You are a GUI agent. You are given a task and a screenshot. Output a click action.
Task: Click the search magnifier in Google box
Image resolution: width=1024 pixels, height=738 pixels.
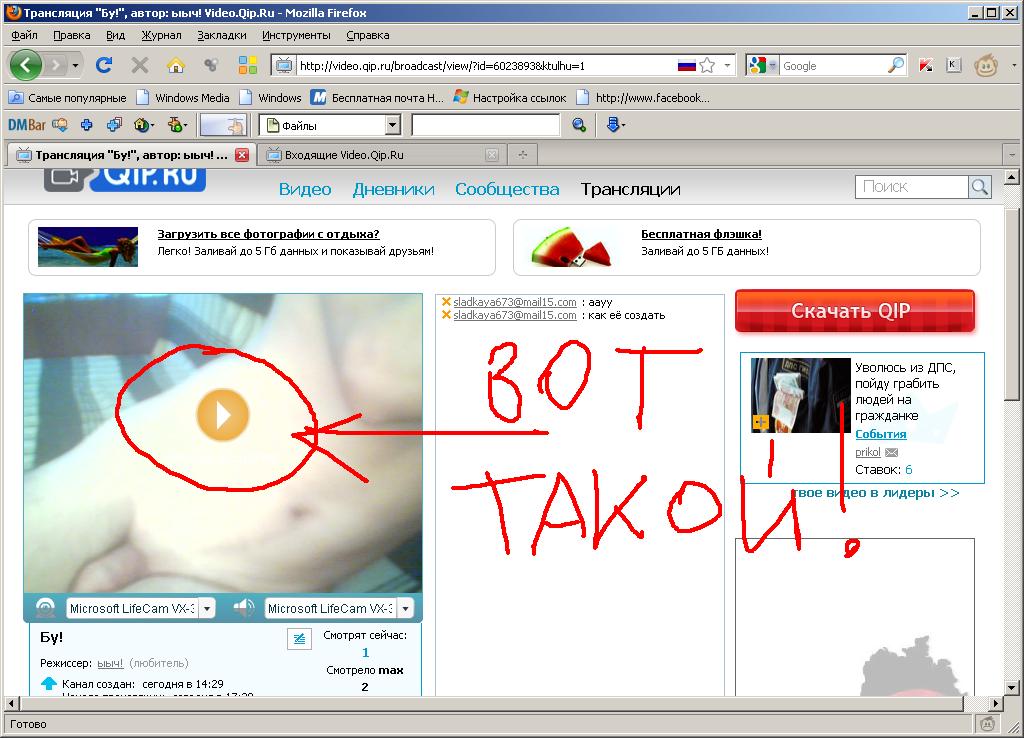pos(896,65)
